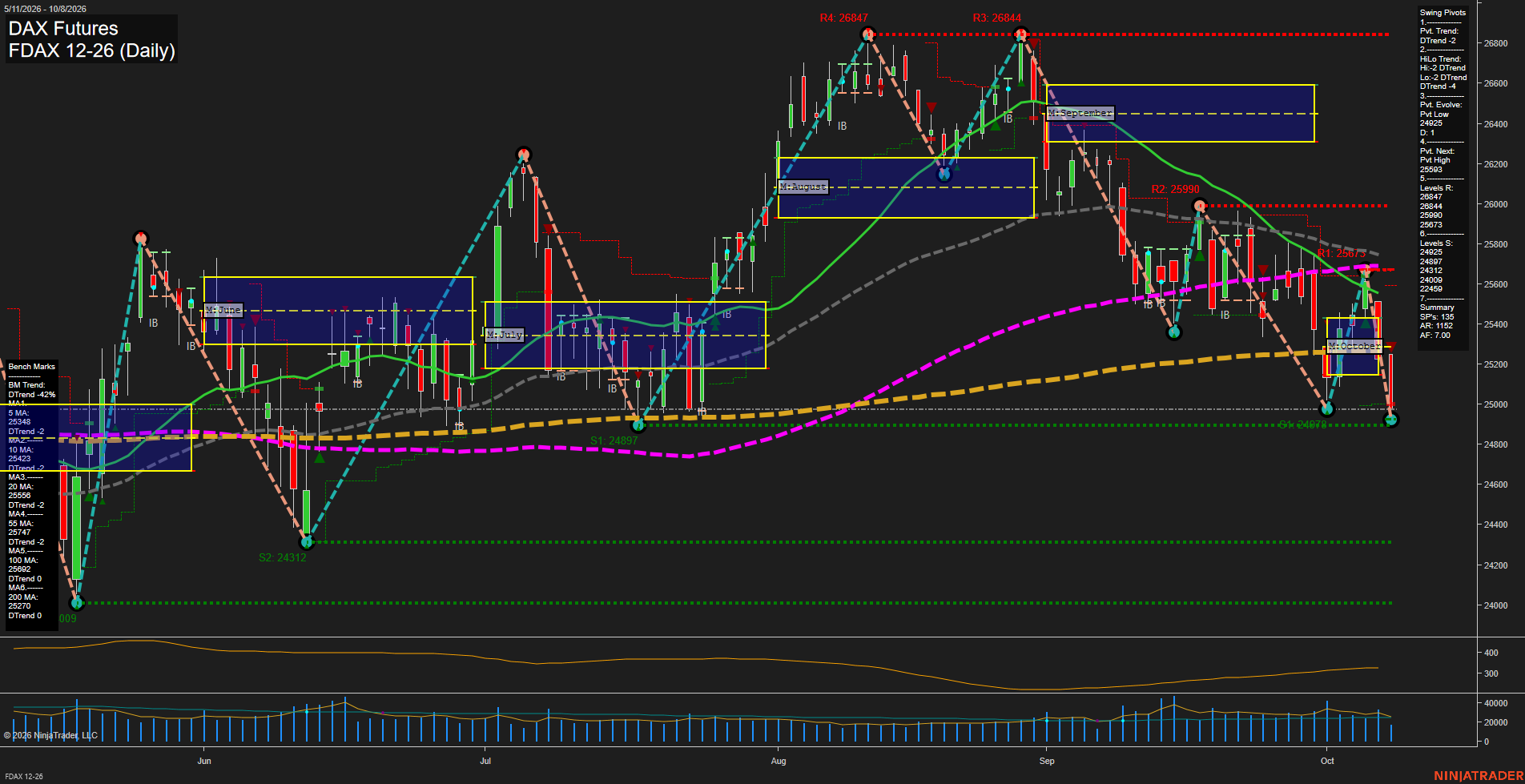
Task: Click the 200 MA value in Bench Marks
Action: click(19, 606)
